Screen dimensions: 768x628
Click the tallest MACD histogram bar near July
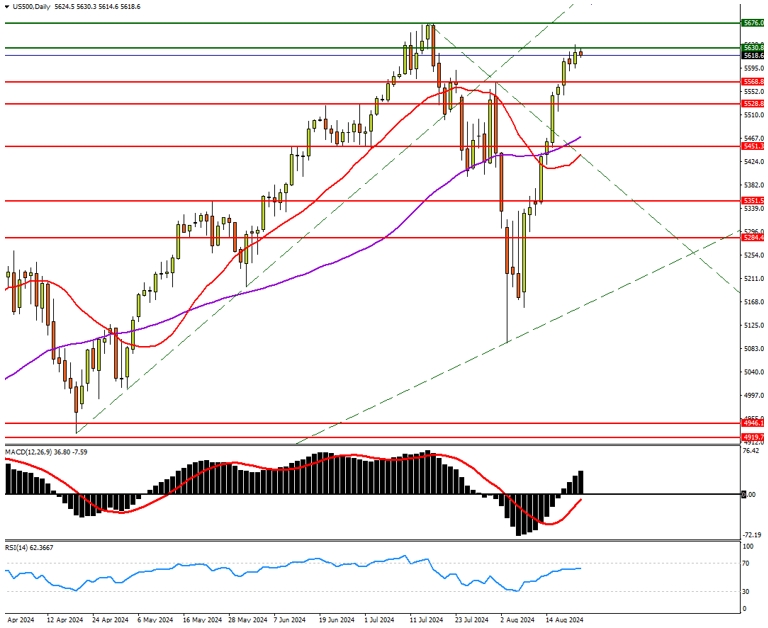coord(428,472)
